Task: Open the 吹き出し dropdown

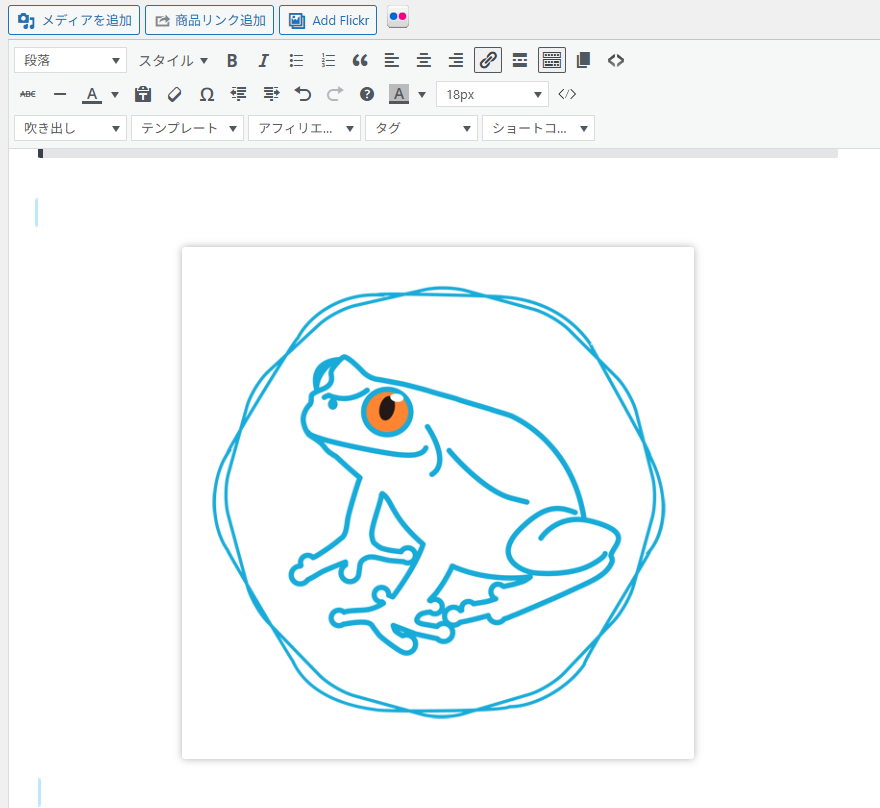Action: click(x=70, y=128)
